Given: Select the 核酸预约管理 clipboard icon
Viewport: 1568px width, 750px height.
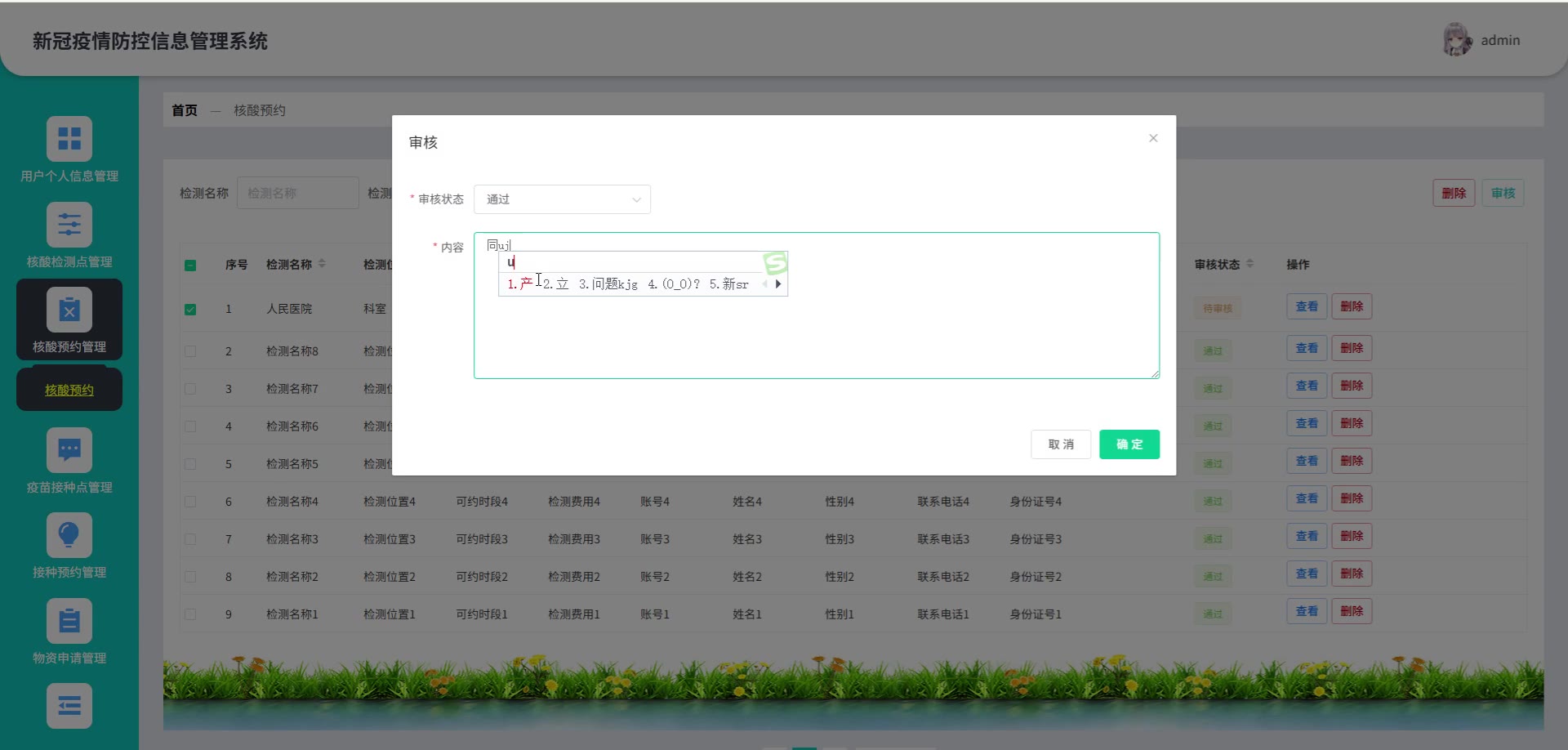Looking at the screenshot, I should pyautogui.click(x=69, y=310).
